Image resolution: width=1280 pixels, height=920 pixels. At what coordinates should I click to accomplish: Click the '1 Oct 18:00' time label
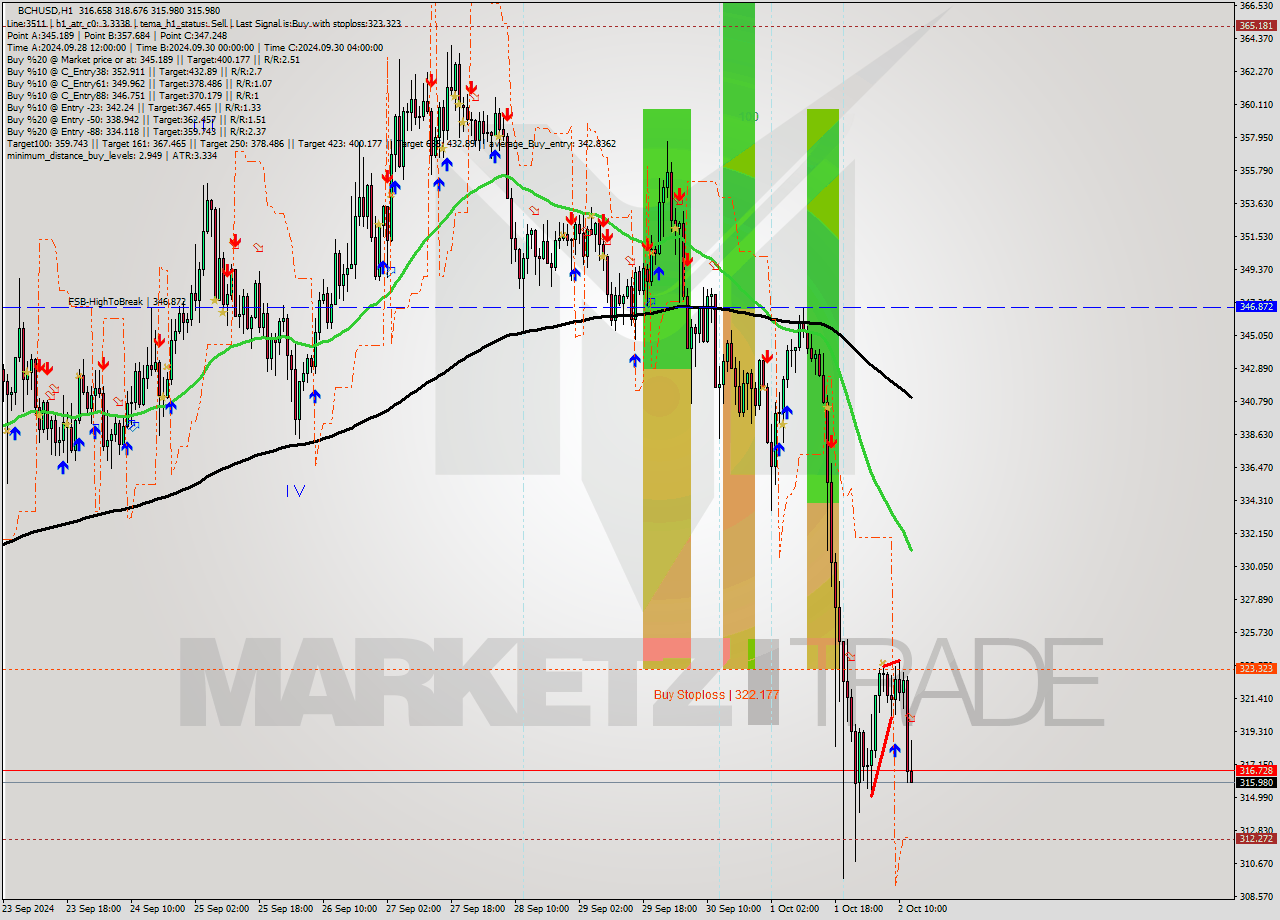859,909
